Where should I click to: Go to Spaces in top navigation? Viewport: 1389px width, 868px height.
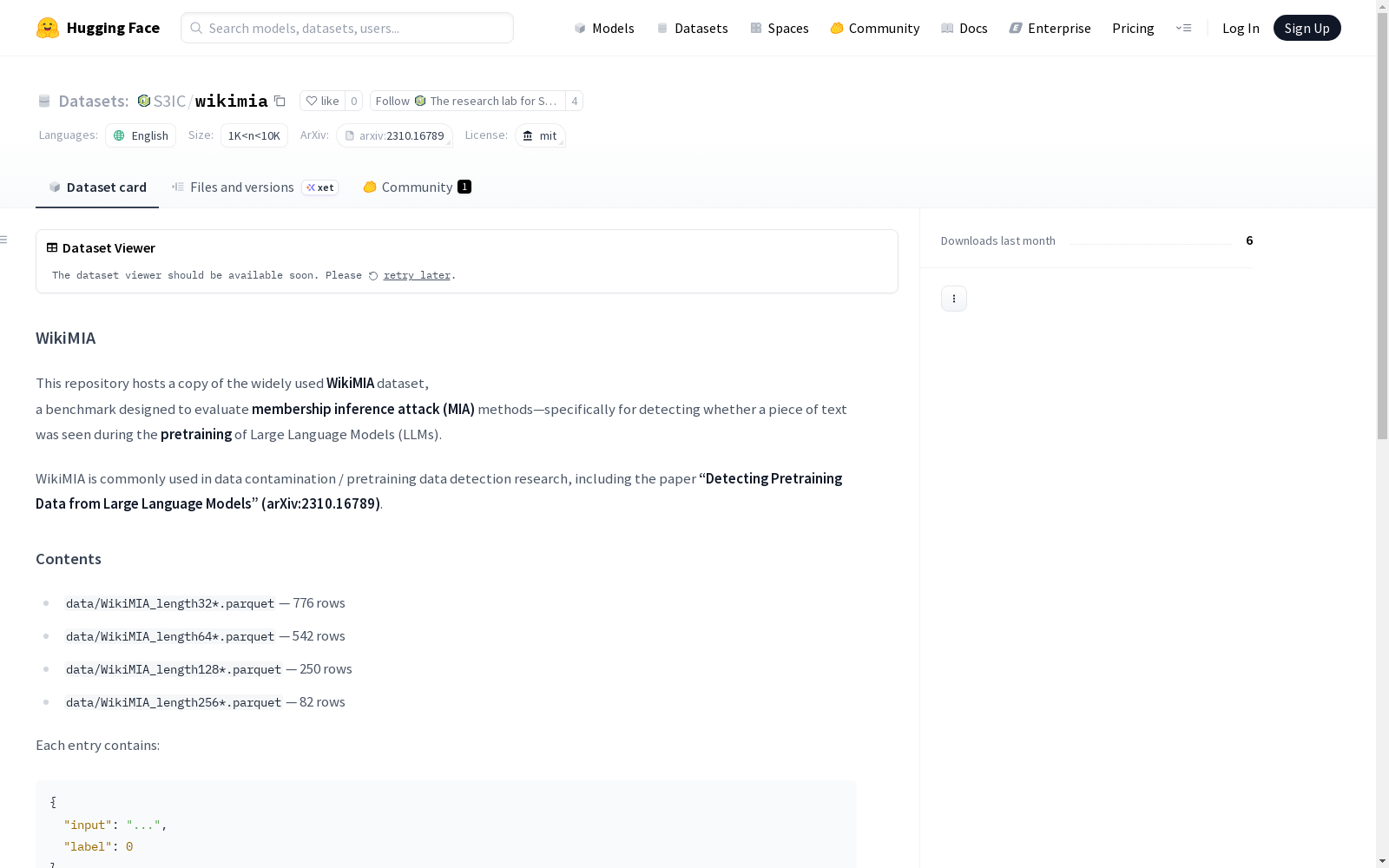pyautogui.click(x=779, y=28)
